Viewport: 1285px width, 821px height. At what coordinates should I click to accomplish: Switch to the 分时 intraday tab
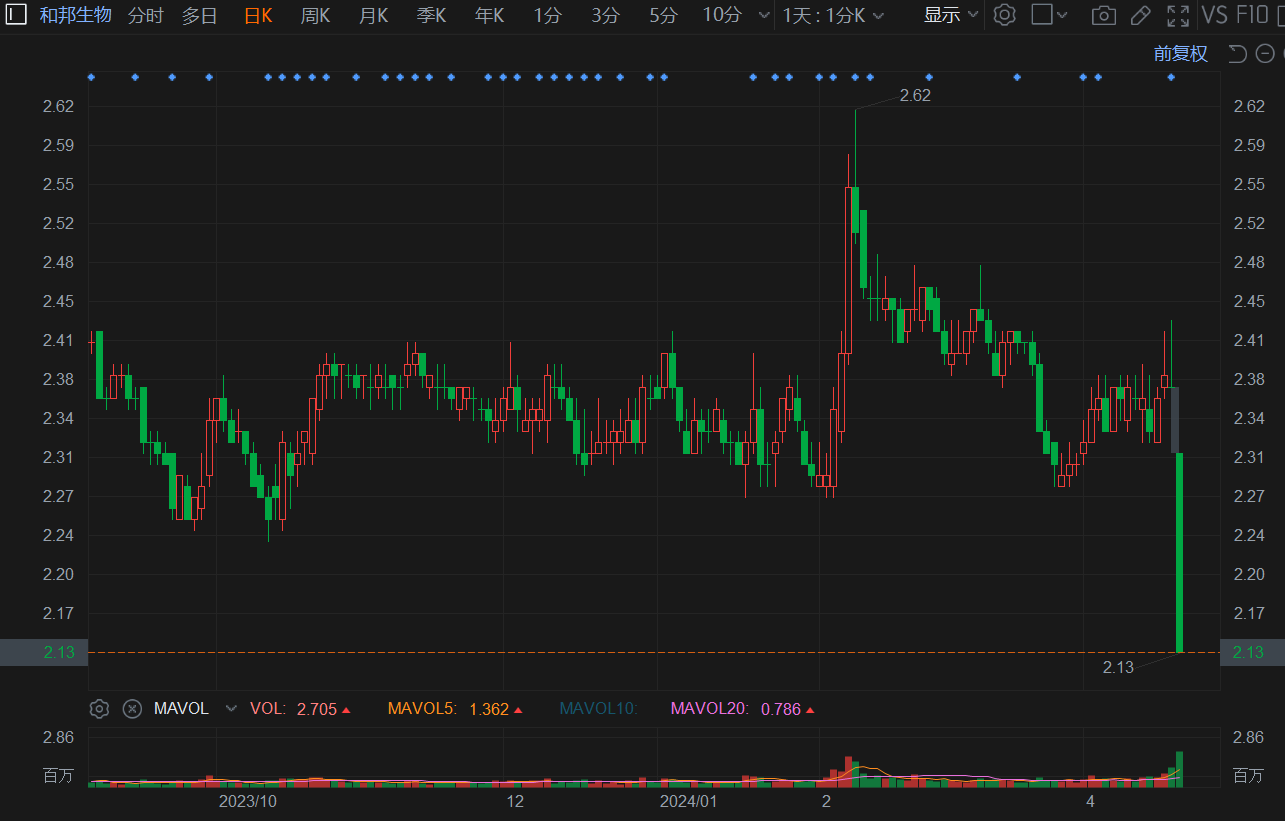click(x=146, y=15)
